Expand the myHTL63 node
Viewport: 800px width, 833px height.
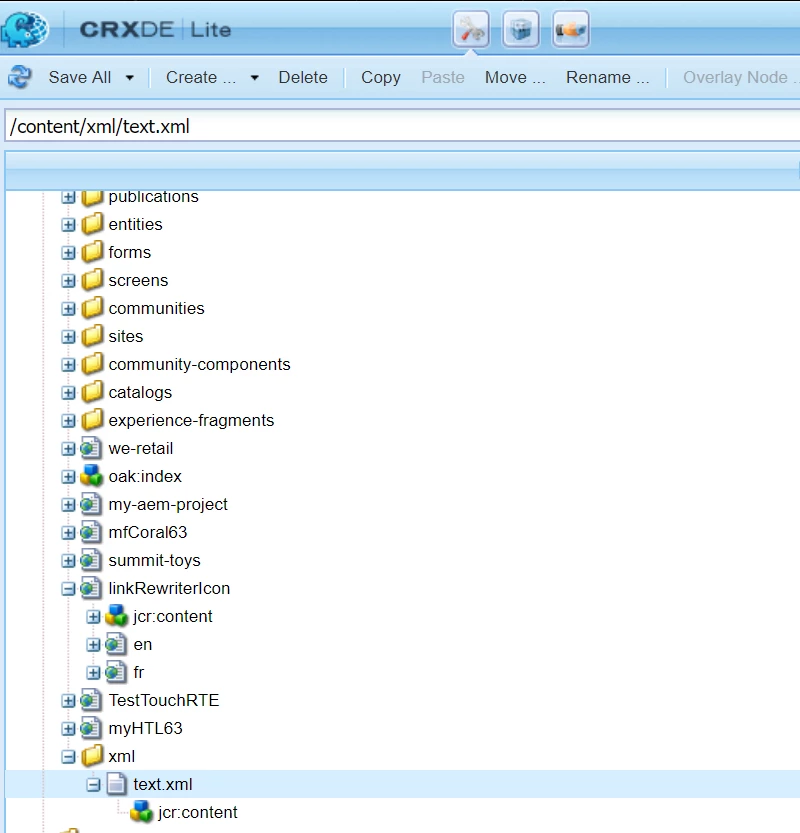point(68,729)
